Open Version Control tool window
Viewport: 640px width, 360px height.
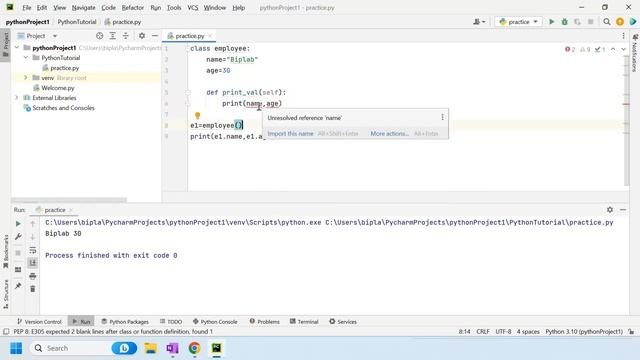[39, 322]
